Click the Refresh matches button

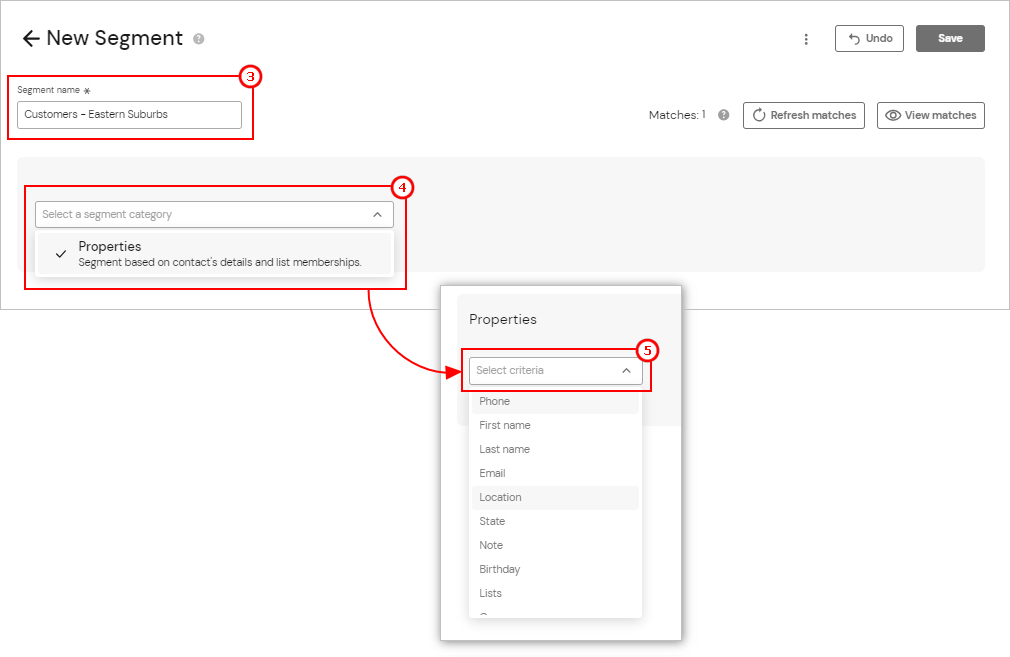pyautogui.click(x=803, y=115)
